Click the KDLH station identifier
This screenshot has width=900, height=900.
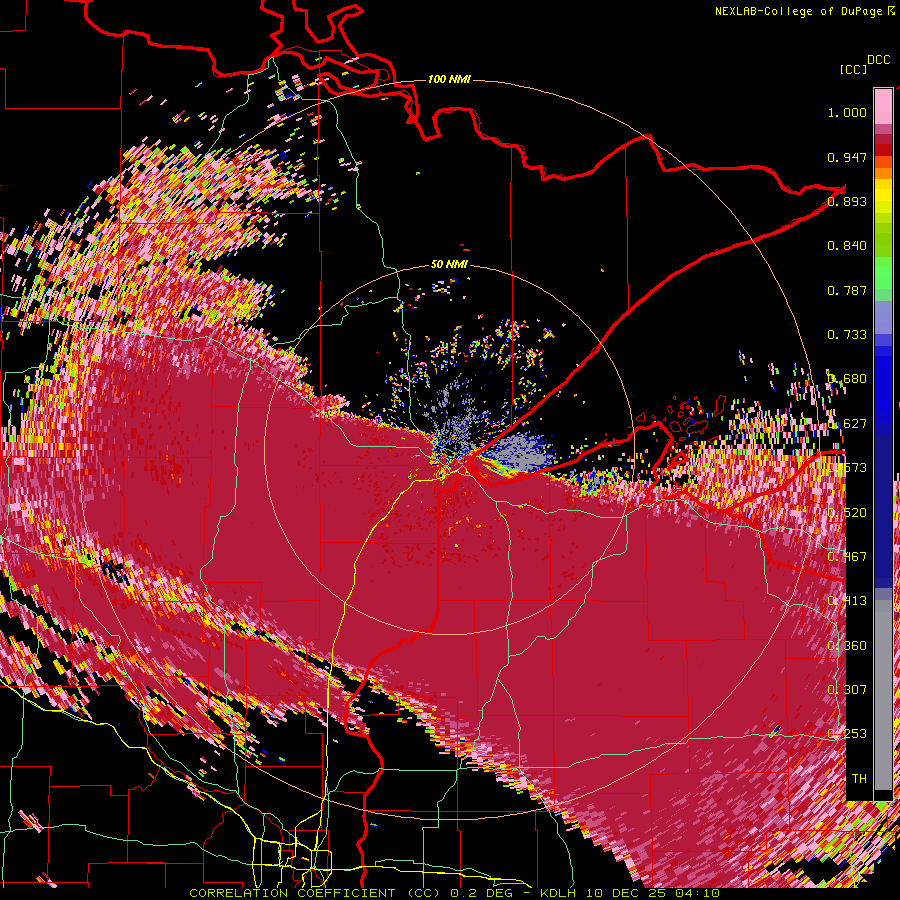558,893
